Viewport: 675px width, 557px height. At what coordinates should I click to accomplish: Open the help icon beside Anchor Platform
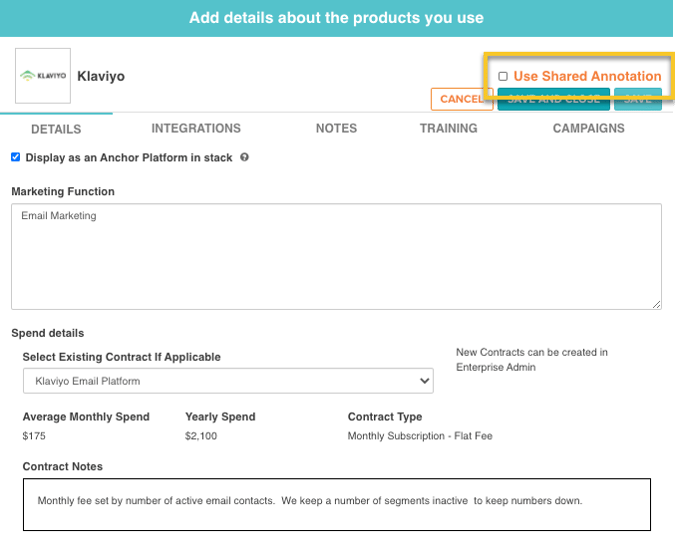coord(245,158)
